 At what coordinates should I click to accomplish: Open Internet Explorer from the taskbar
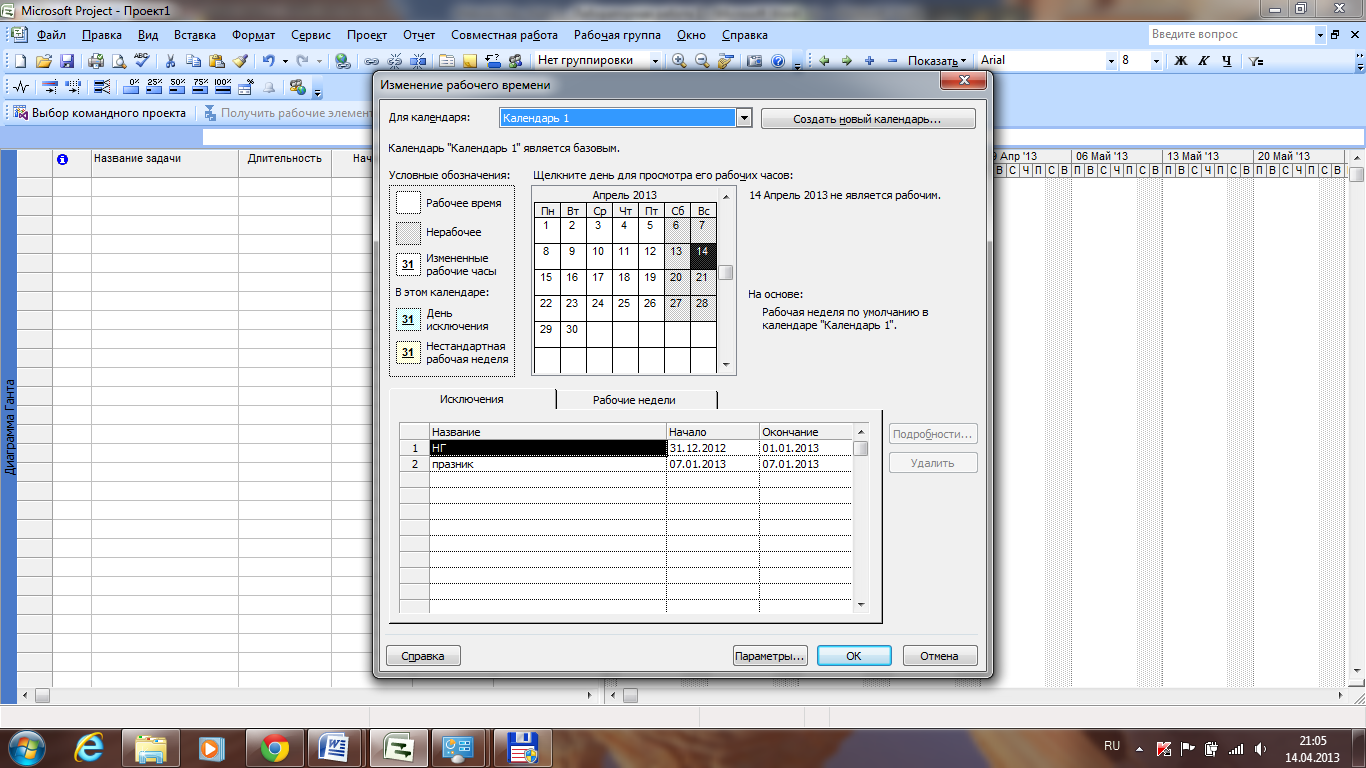(x=90, y=747)
